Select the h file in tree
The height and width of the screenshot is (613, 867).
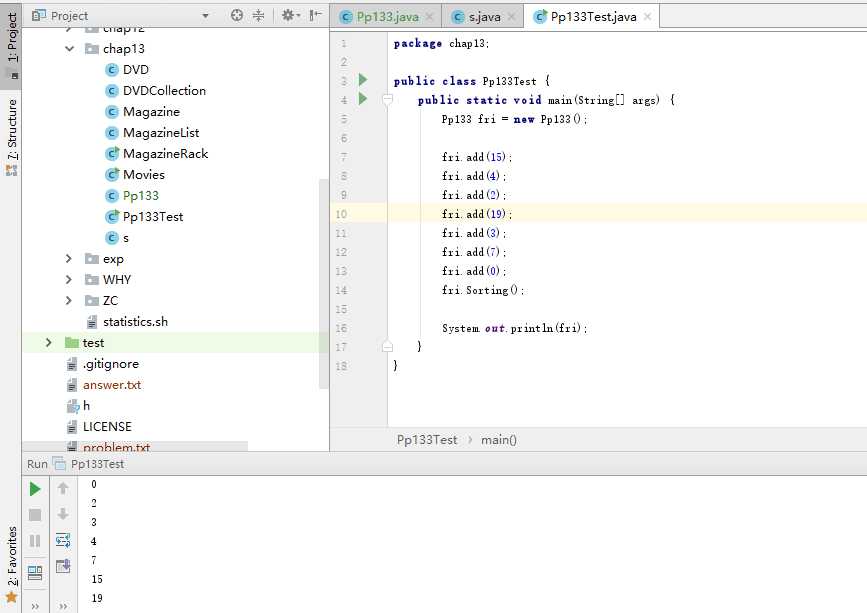[x=86, y=406]
